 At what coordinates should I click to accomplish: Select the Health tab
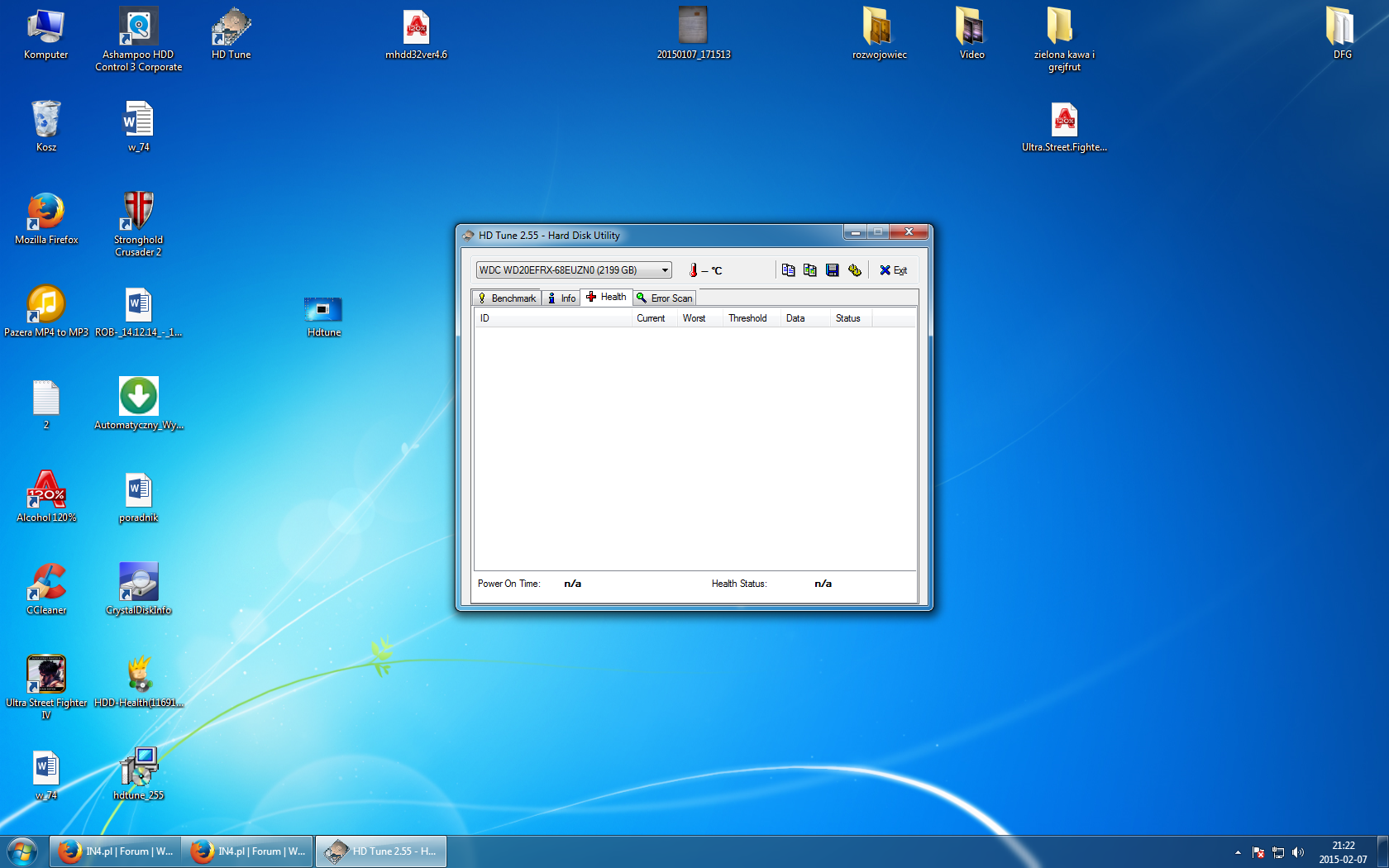[606, 297]
